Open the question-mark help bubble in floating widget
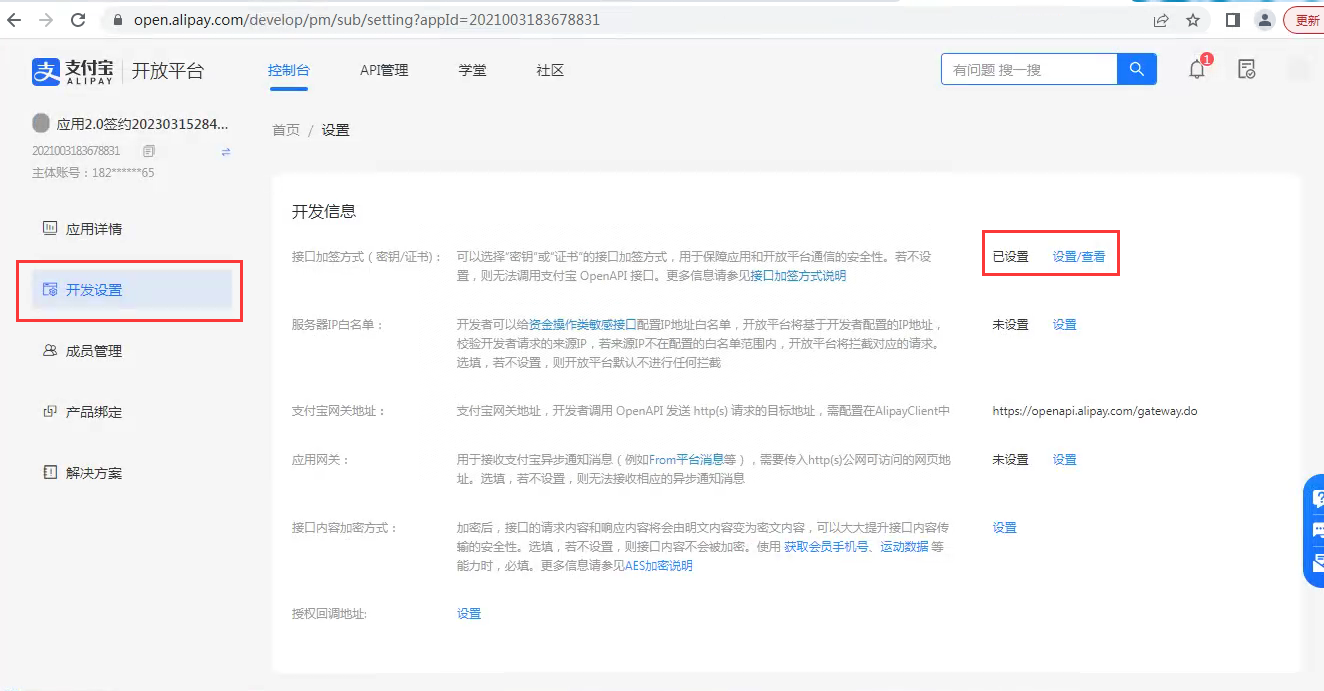 1317,499
